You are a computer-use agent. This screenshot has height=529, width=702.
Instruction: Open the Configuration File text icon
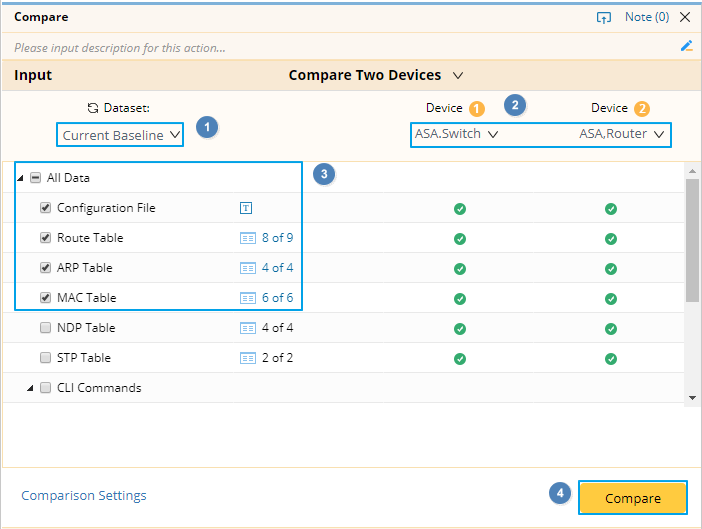click(x=246, y=208)
